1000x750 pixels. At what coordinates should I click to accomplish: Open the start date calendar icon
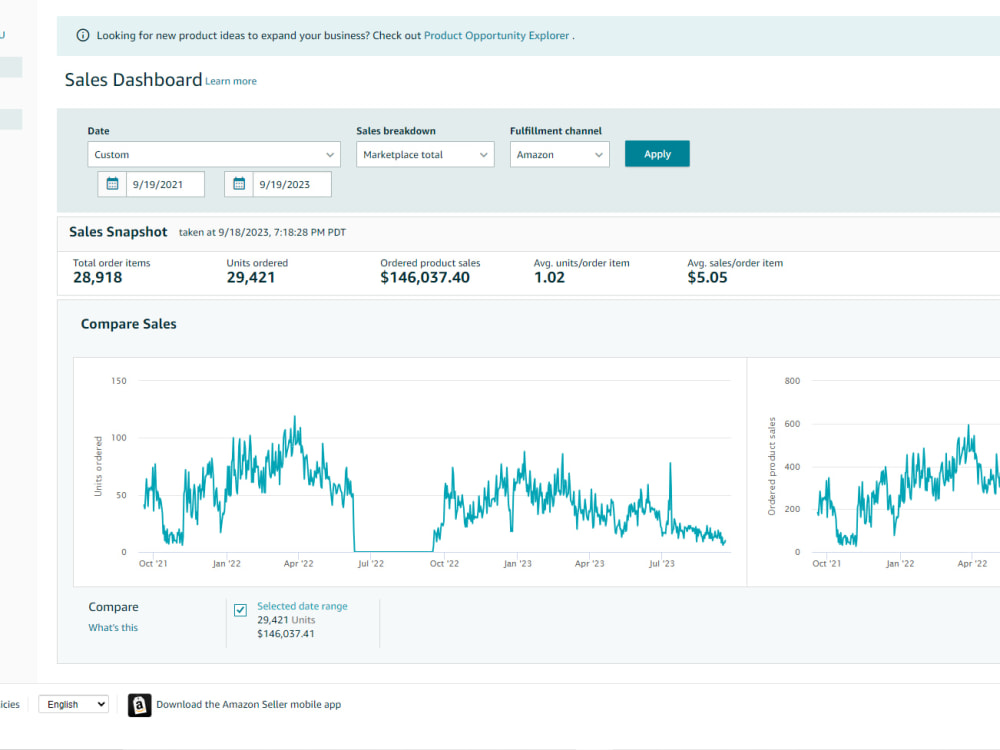112,184
